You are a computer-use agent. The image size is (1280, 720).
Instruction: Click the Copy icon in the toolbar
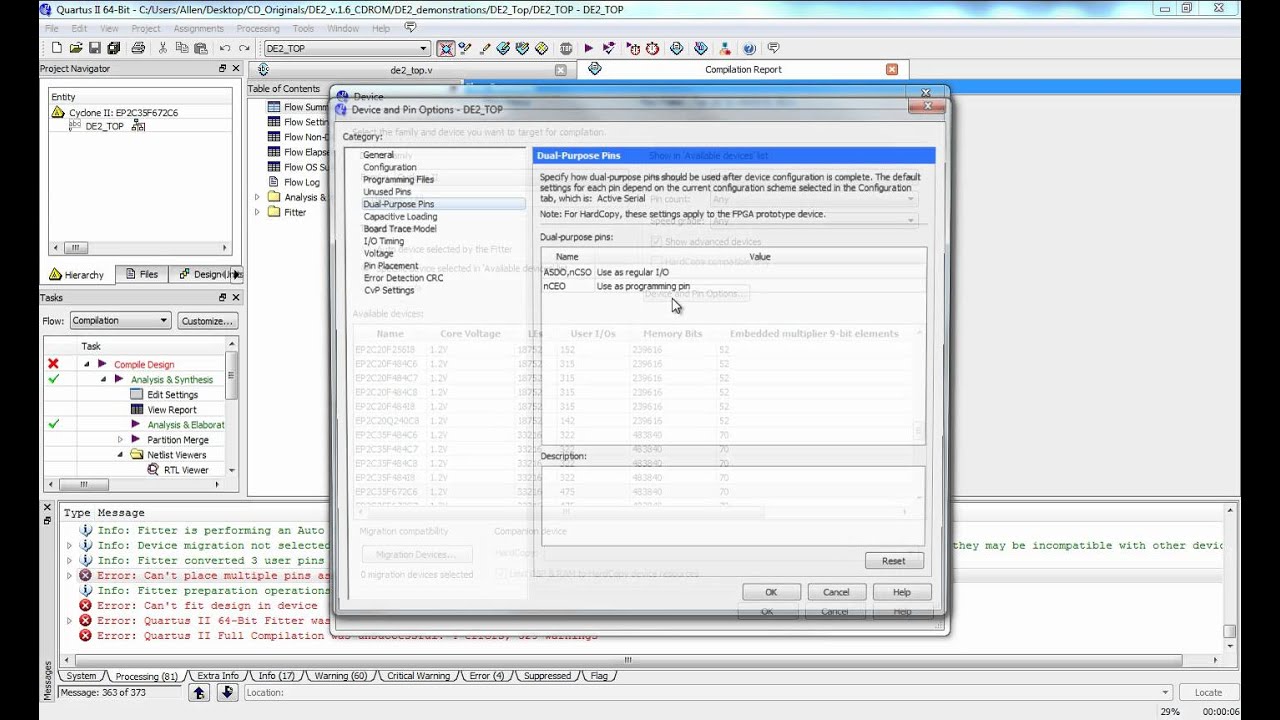coord(182,48)
